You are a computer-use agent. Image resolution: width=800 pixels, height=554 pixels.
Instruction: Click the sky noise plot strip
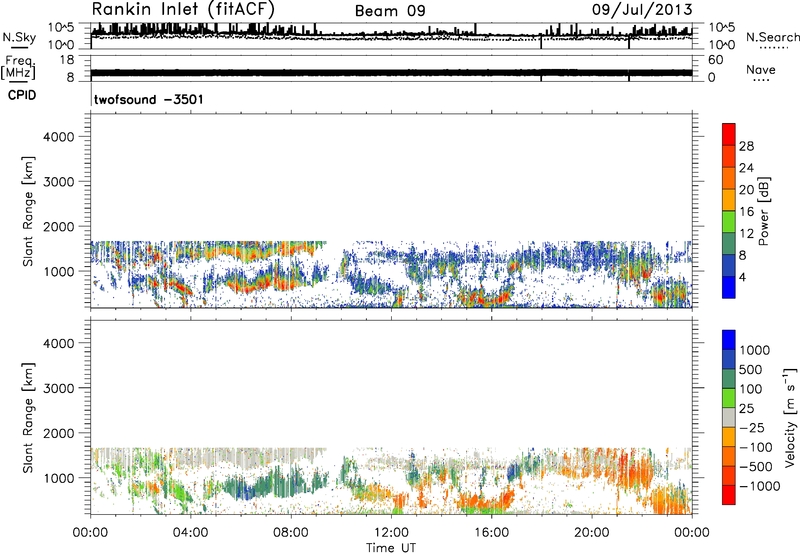391,36
